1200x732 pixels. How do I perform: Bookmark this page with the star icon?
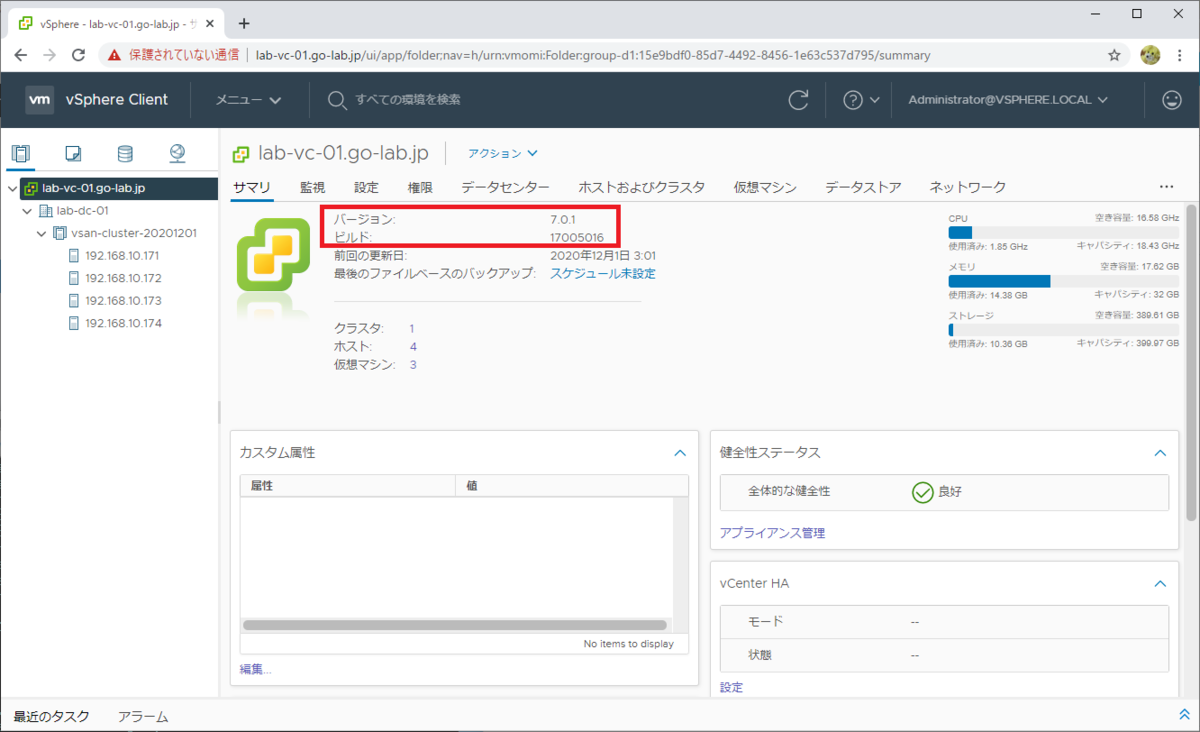point(1114,55)
